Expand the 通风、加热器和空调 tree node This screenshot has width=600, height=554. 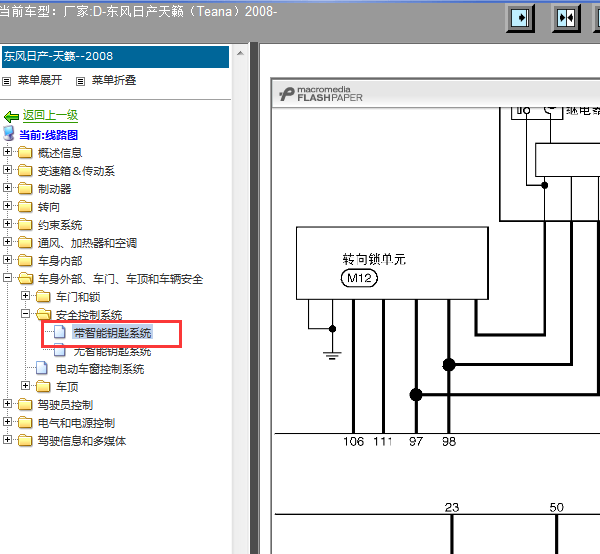pos(7,241)
